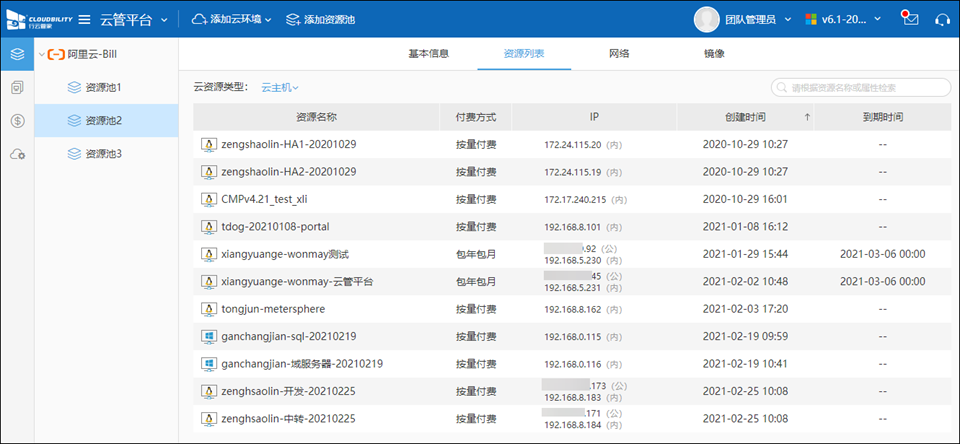Open the messages envelope icon
The width and height of the screenshot is (960, 444).
(x=910, y=19)
